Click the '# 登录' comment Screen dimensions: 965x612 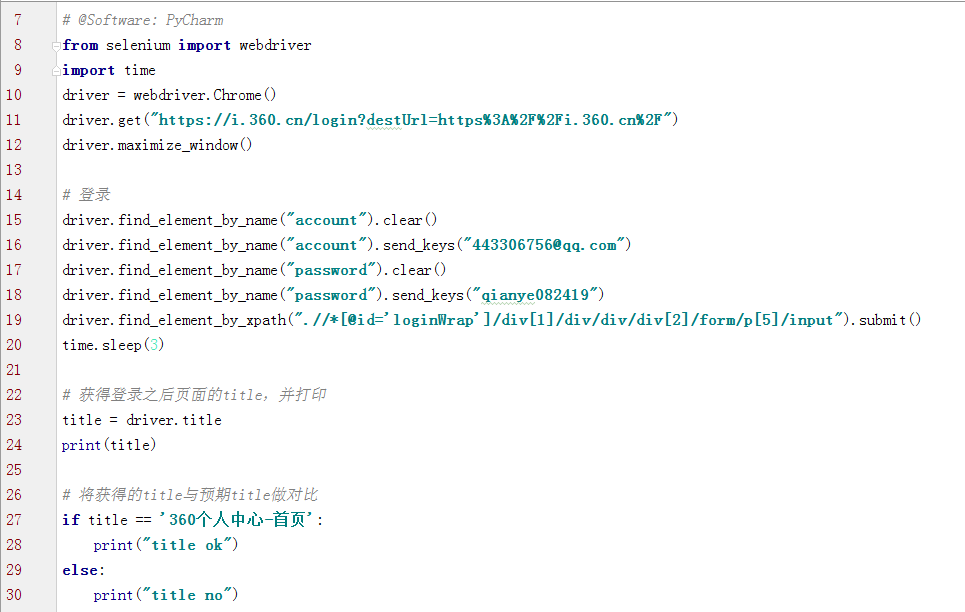coord(86,195)
